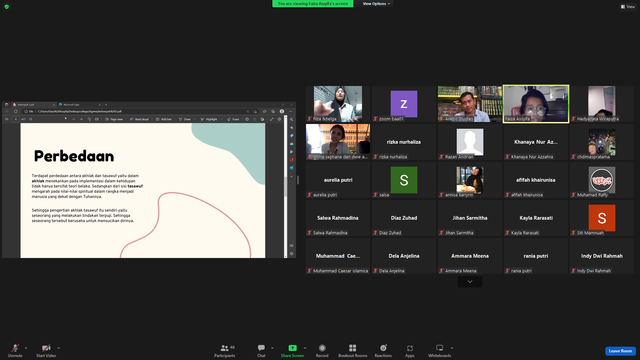The image size is (640, 360).
Task: Click Page view in PDF toolbar
Action: [x=114, y=119]
